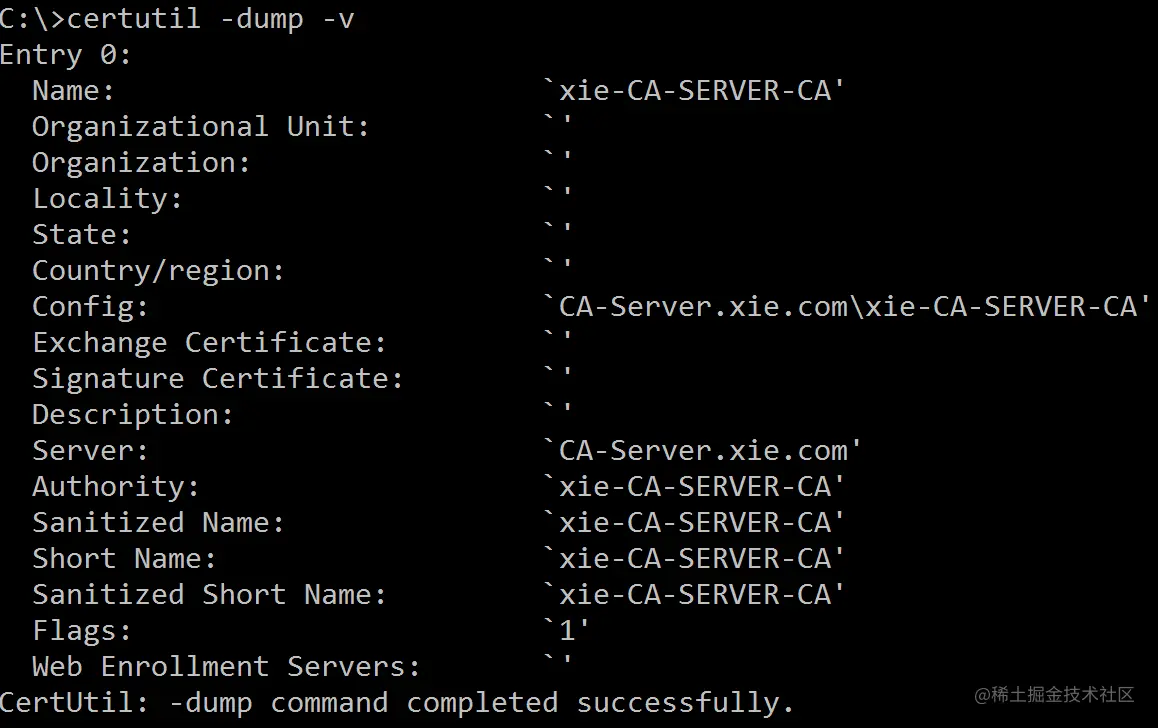Click the Sanitized Name label

(x=158, y=523)
